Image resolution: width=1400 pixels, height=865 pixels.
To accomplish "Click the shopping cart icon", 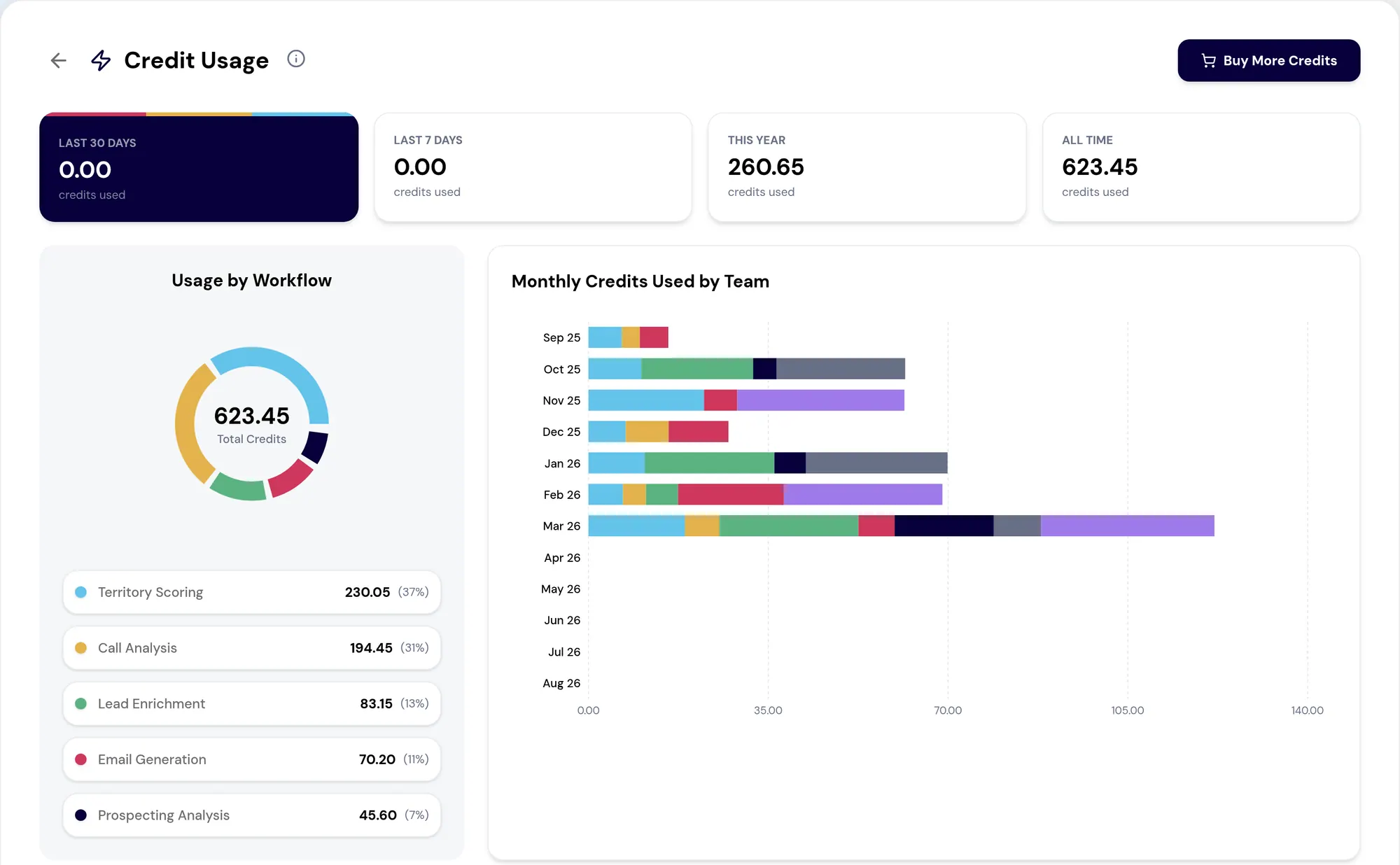I will click(x=1208, y=61).
